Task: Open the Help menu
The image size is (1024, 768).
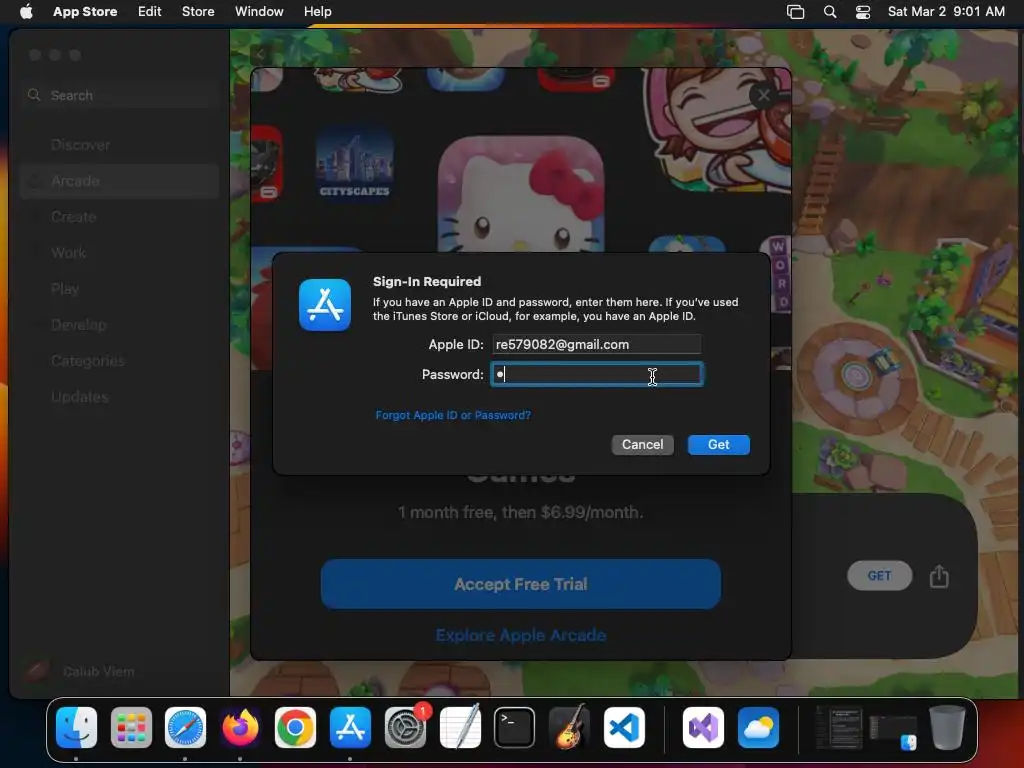Action: point(317,11)
